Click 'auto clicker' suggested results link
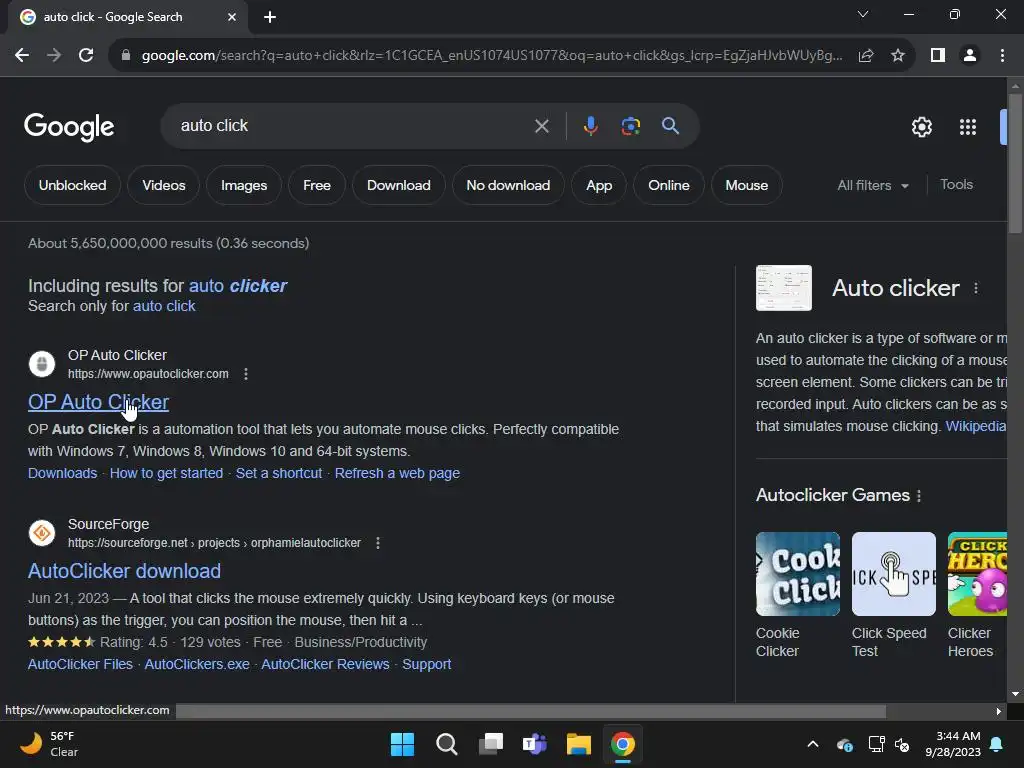 238,286
